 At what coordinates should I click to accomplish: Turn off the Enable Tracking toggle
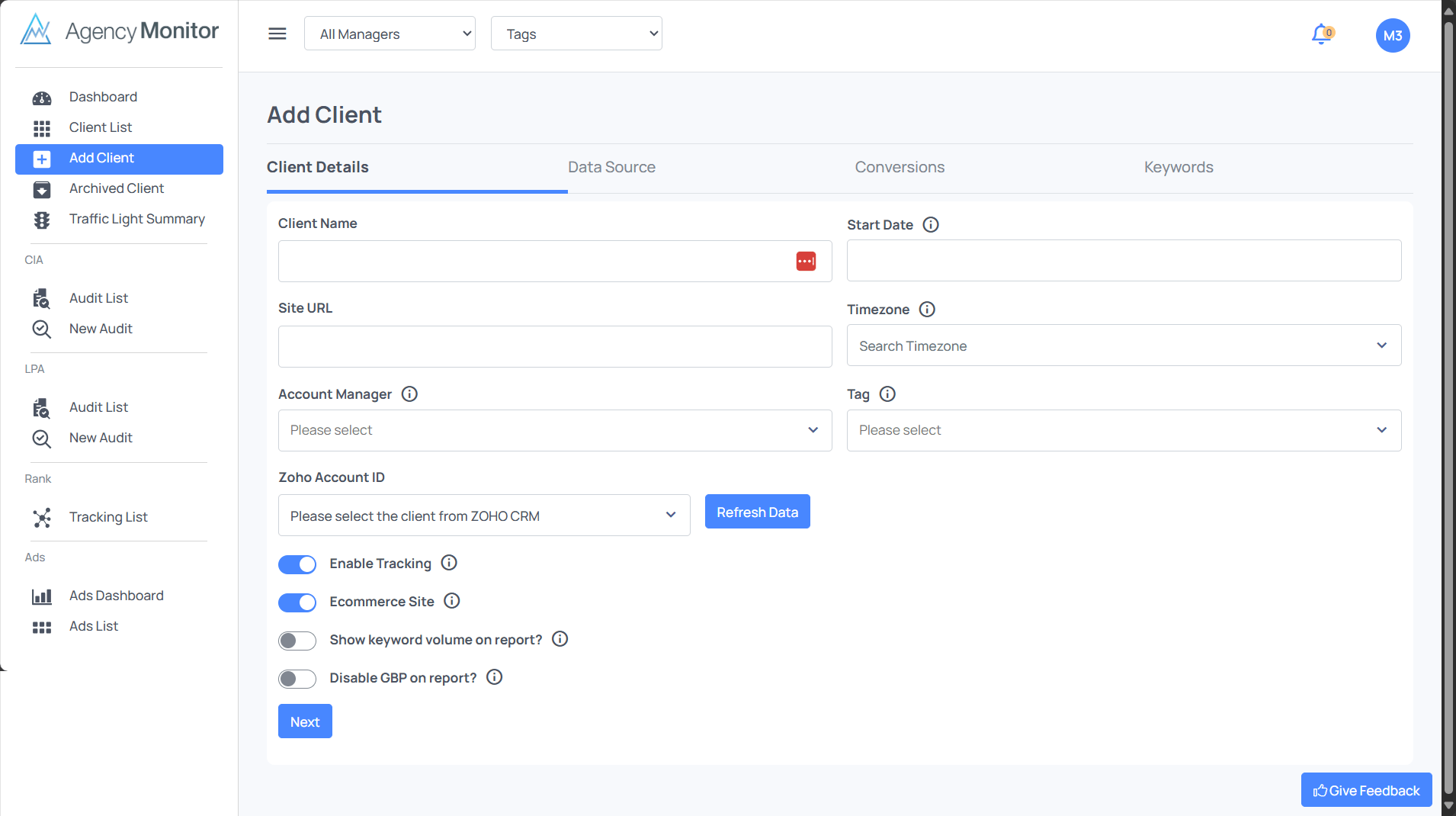tap(297, 564)
